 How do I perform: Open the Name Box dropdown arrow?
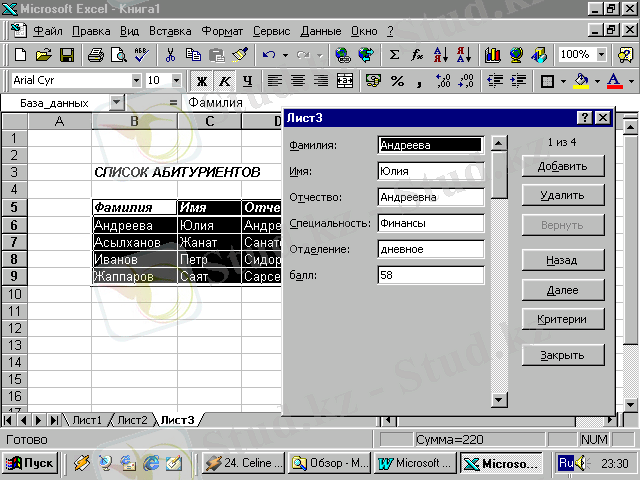coord(117,102)
